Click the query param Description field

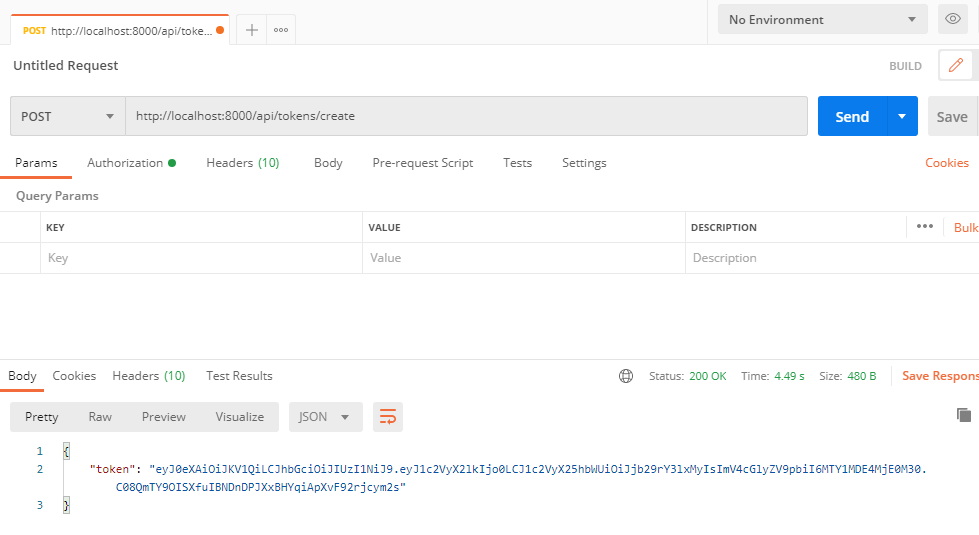tap(830, 258)
